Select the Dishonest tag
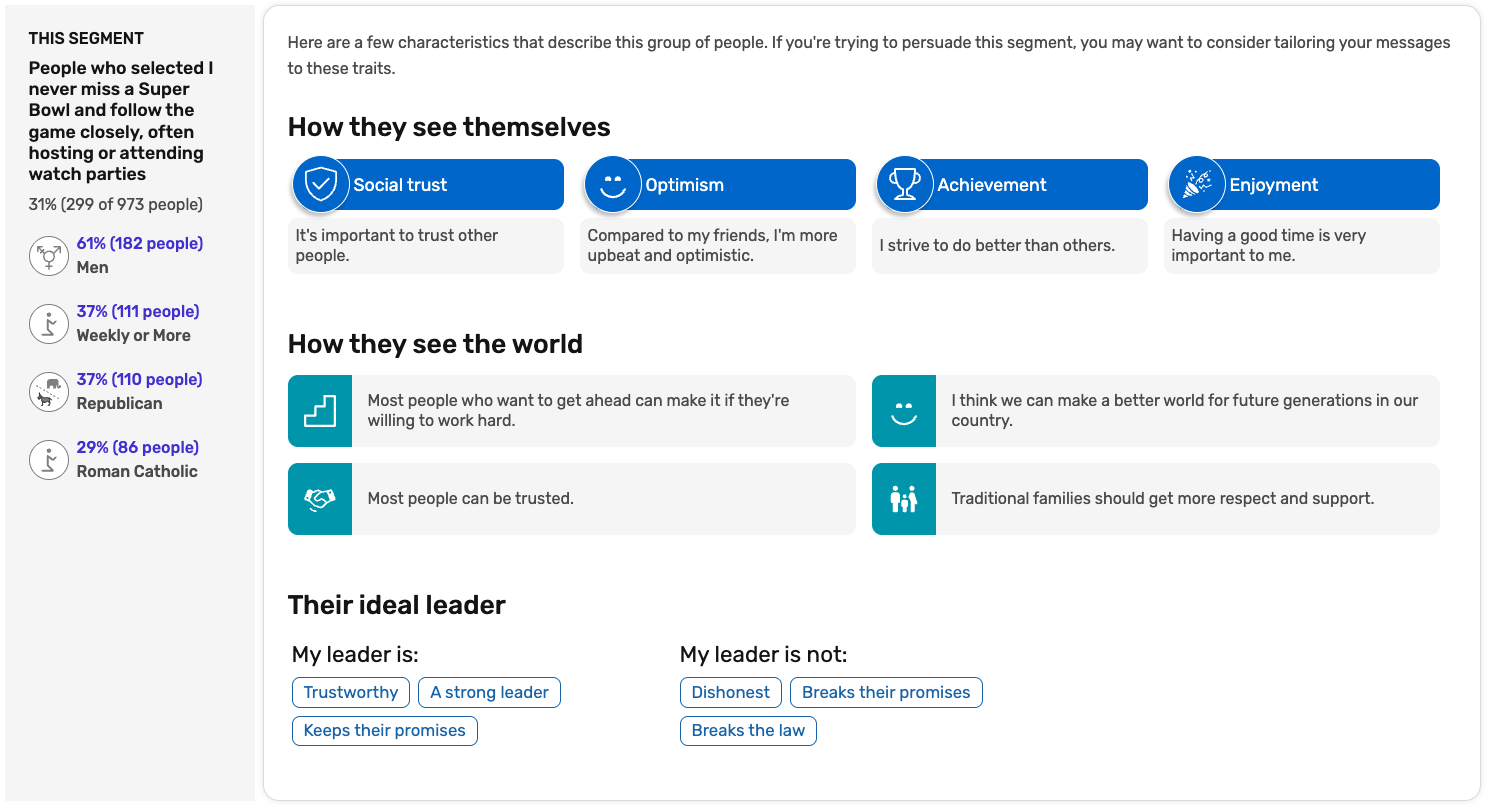The width and height of the screenshot is (1488, 806). tap(731, 692)
